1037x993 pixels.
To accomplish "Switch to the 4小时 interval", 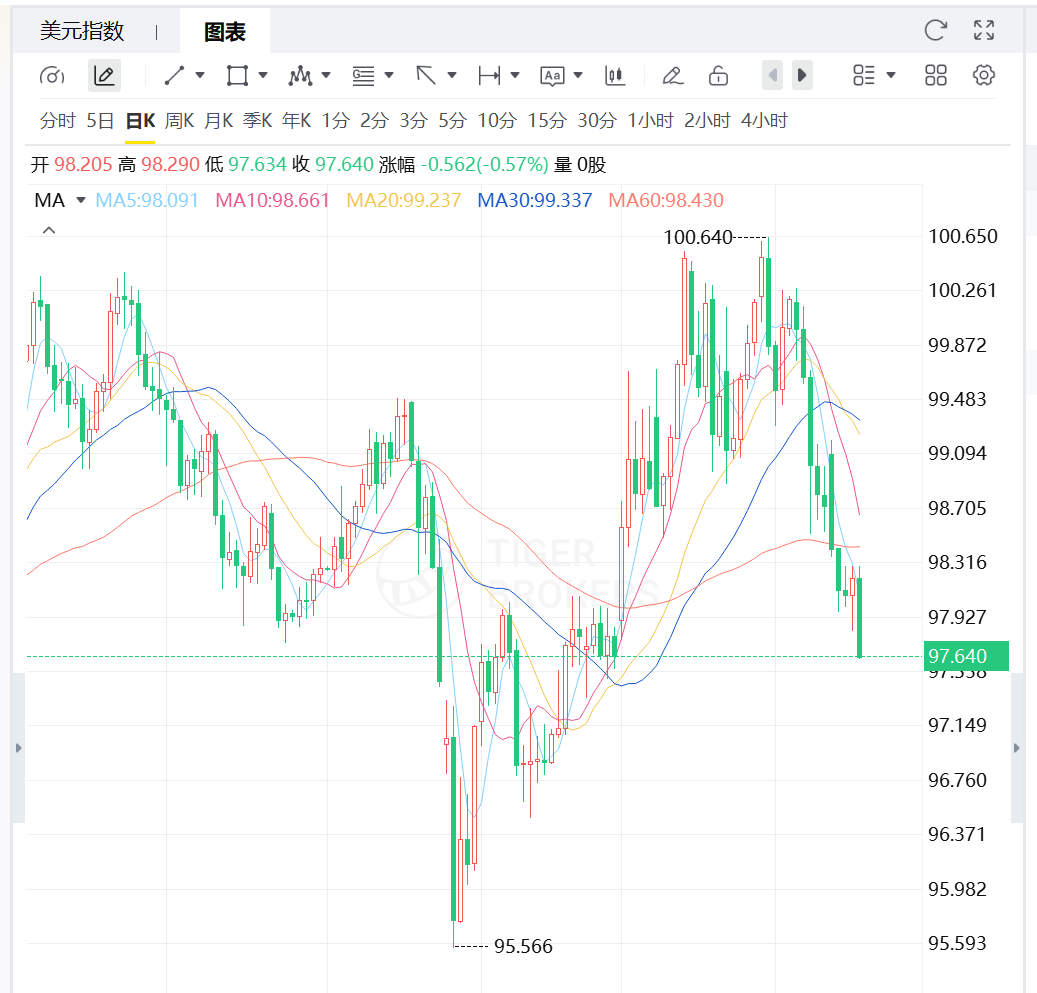I will pyautogui.click(x=764, y=121).
